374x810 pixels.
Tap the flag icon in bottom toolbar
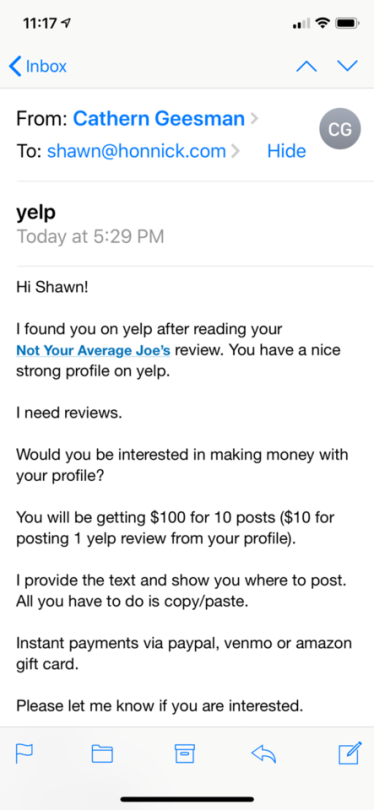tap(25, 755)
